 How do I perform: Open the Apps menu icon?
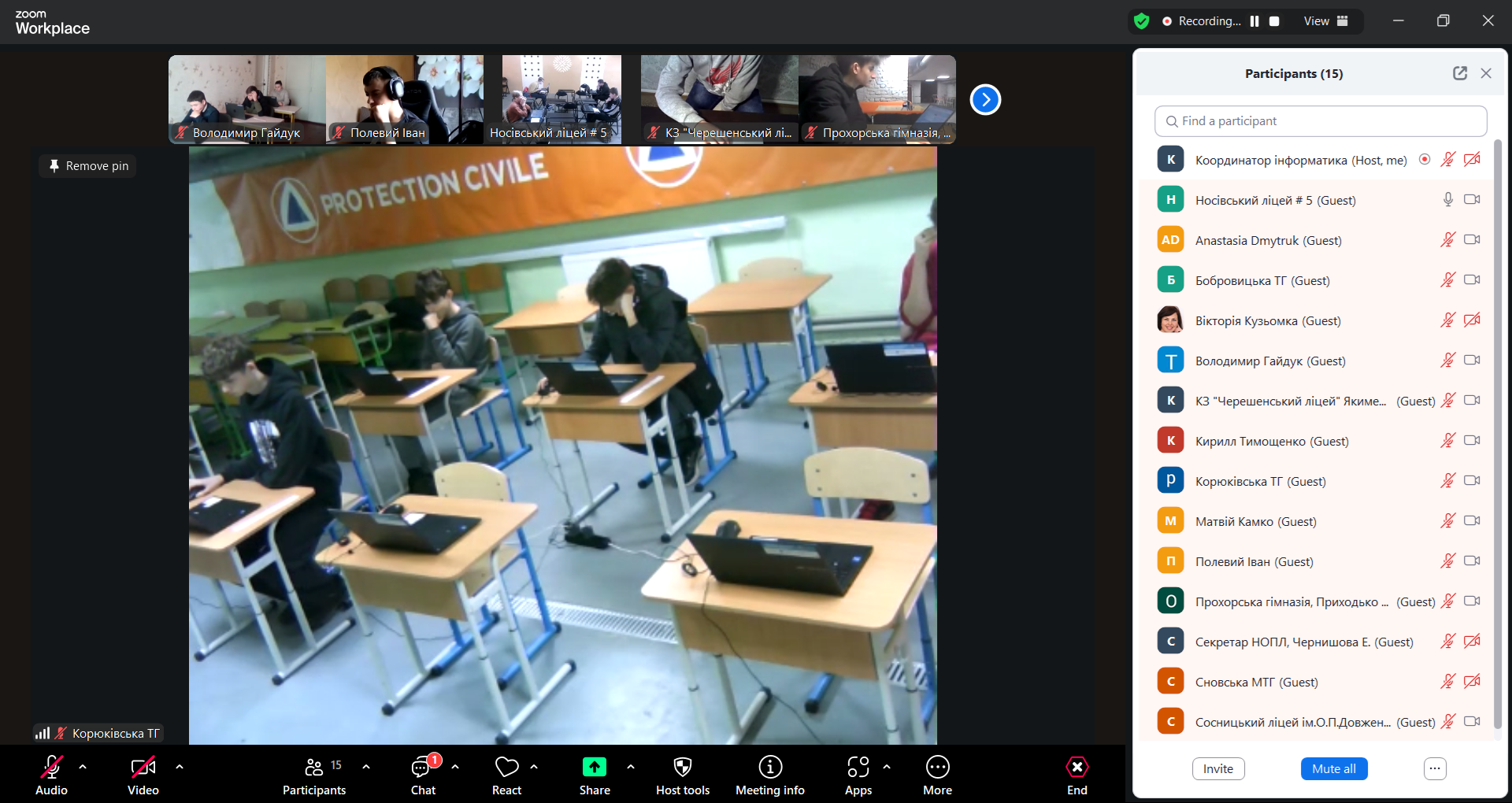858,768
